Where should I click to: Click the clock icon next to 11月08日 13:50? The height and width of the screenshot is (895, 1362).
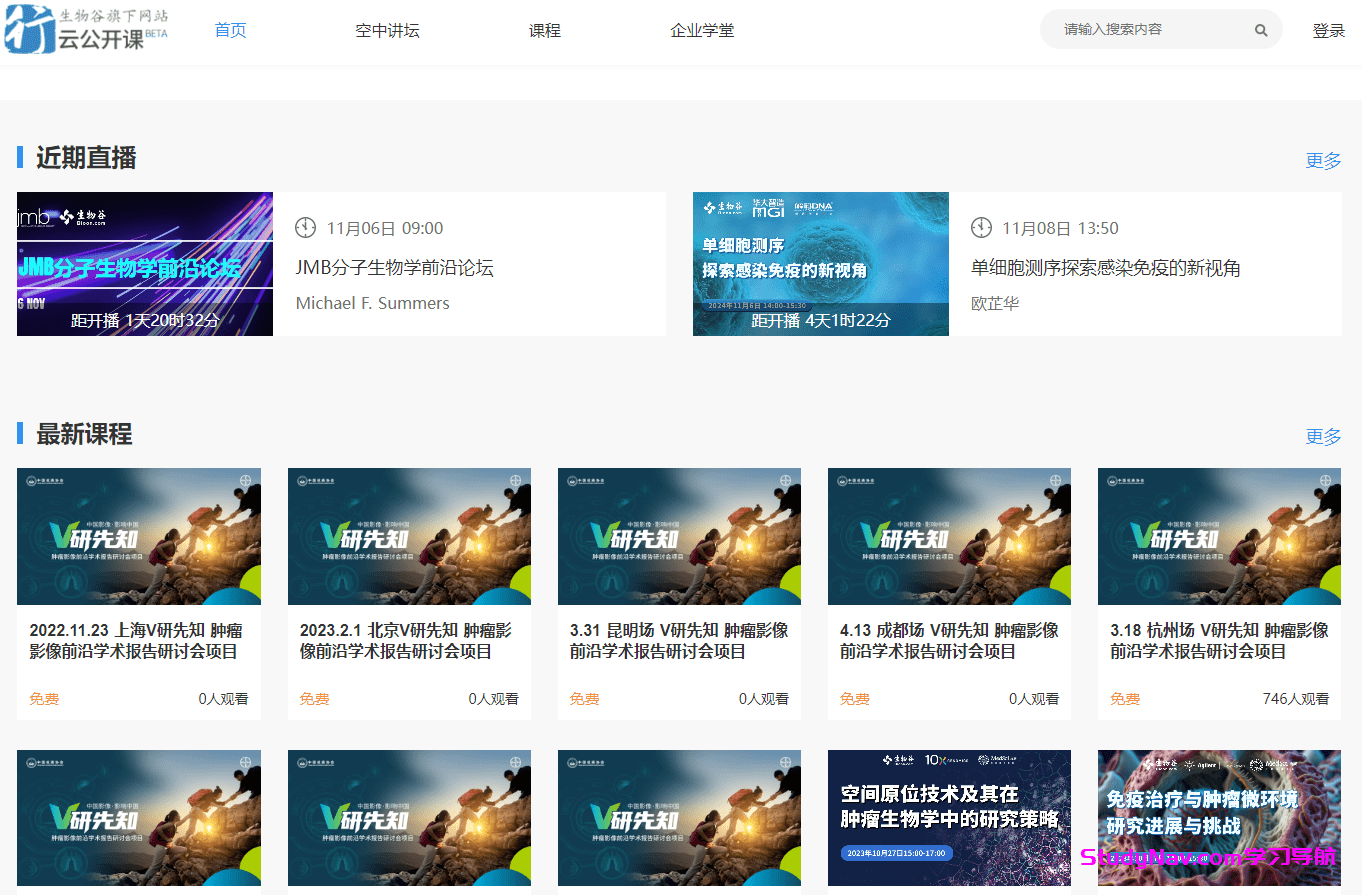pos(981,227)
